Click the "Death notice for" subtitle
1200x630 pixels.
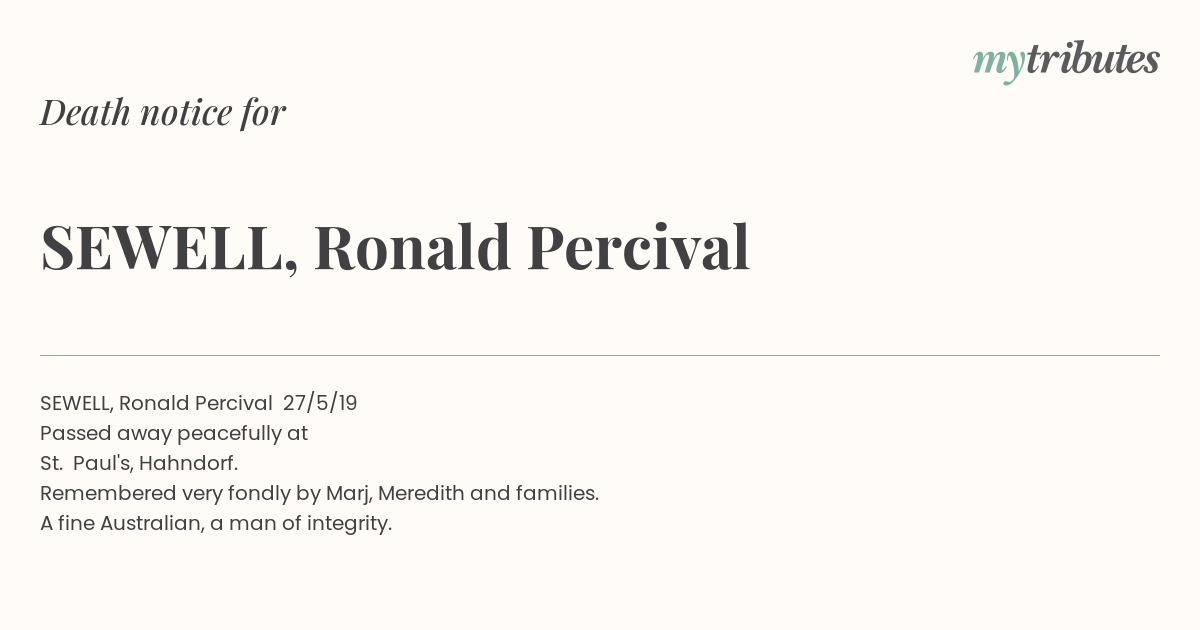(x=163, y=113)
